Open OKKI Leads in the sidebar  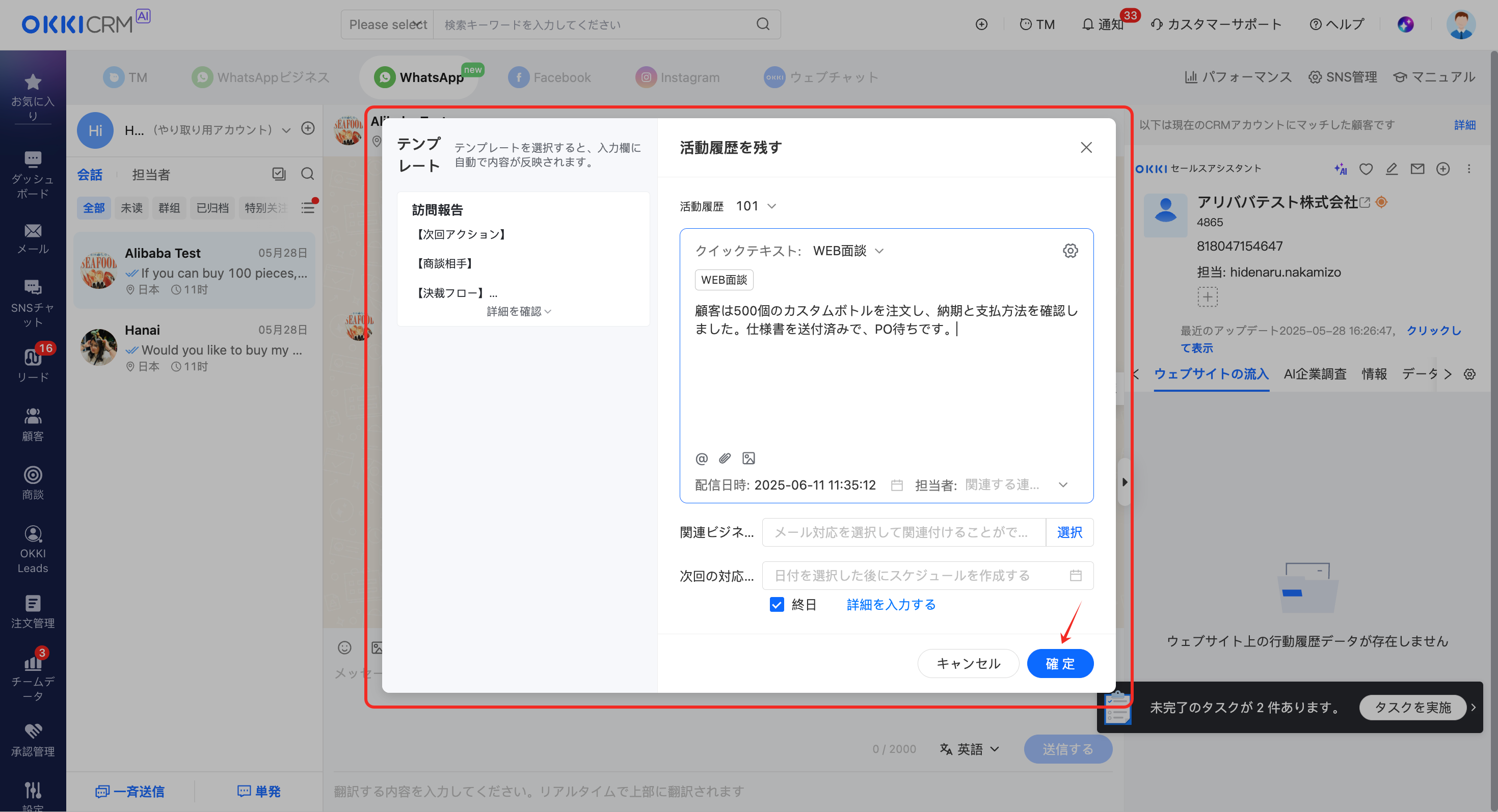(33, 549)
